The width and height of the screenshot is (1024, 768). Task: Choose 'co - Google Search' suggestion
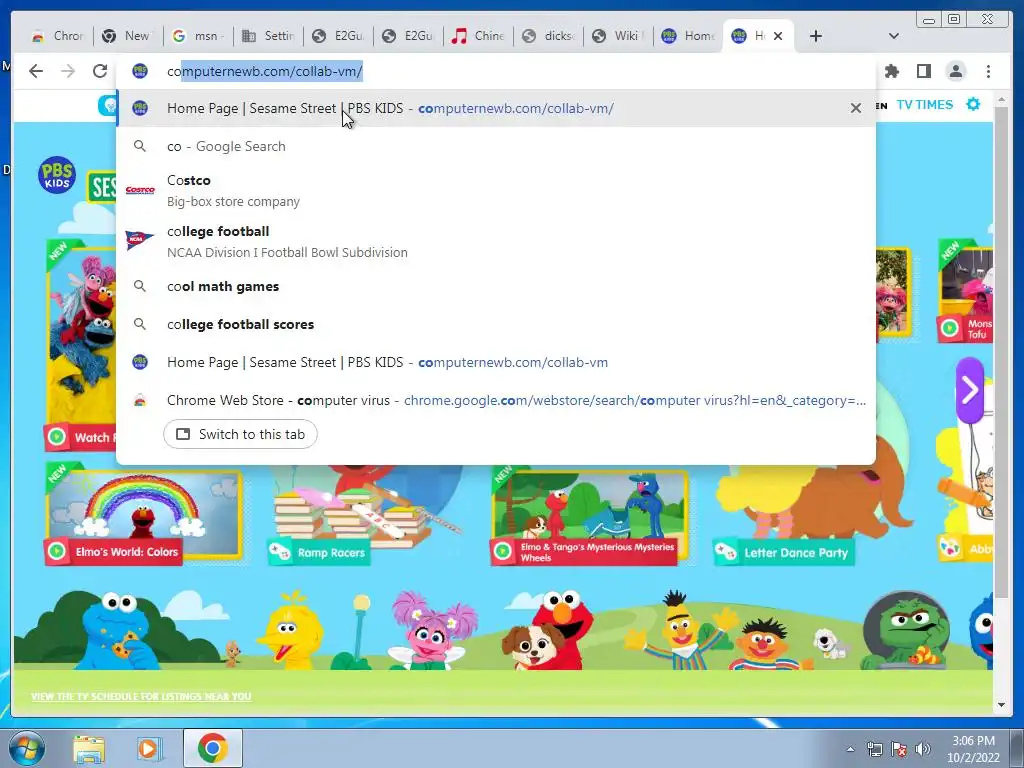(x=496, y=146)
